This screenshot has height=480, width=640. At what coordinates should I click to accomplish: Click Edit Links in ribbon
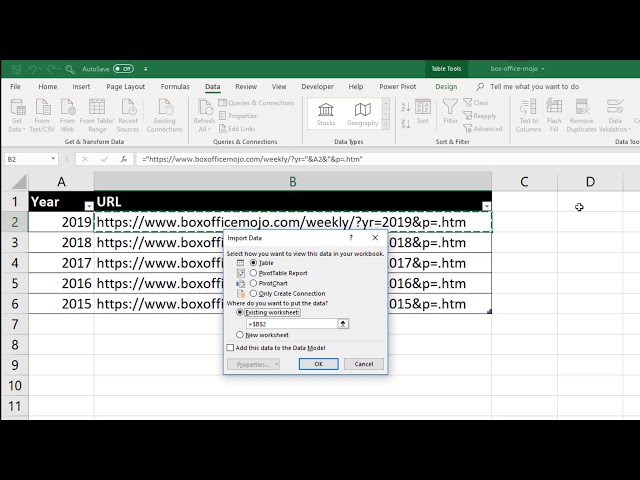pos(237,129)
